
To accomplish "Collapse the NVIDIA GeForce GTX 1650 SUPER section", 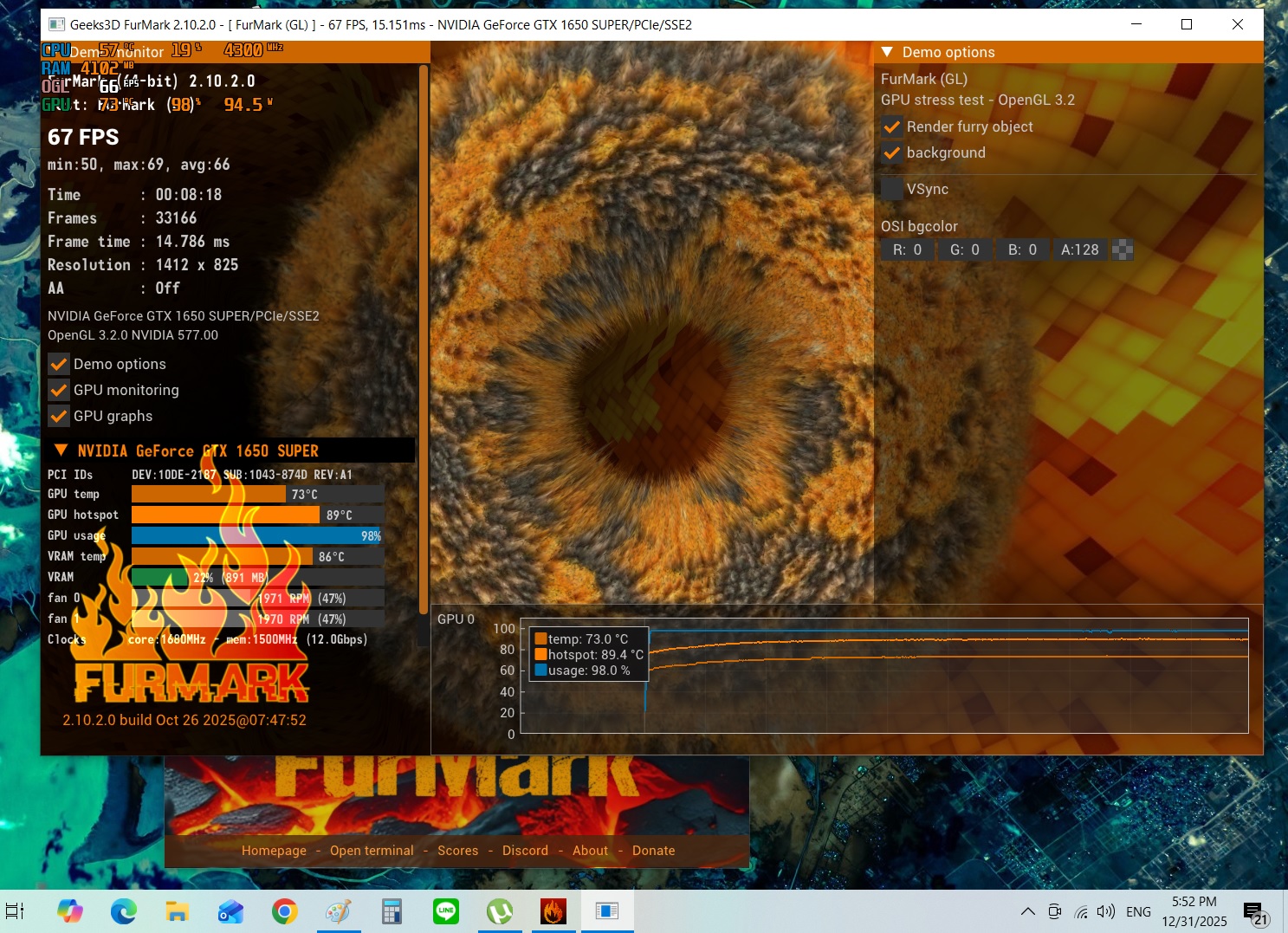I will 61,450.
